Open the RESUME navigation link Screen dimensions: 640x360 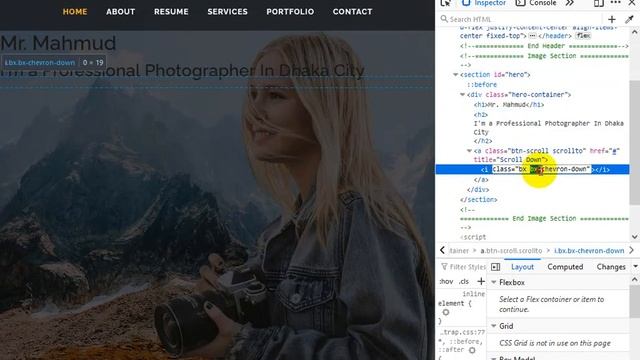point(171,12)
